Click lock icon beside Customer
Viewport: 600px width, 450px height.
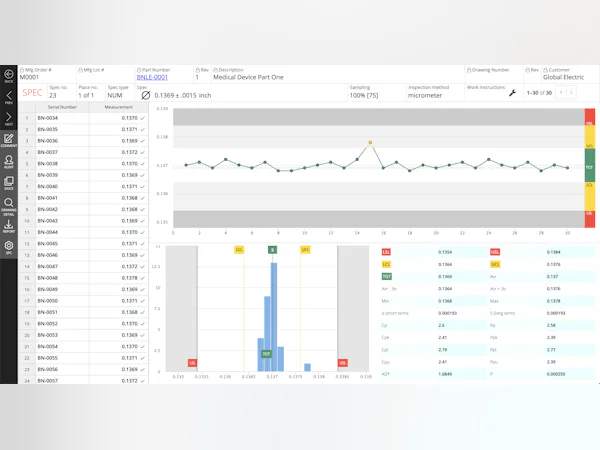tap(545, 70)
